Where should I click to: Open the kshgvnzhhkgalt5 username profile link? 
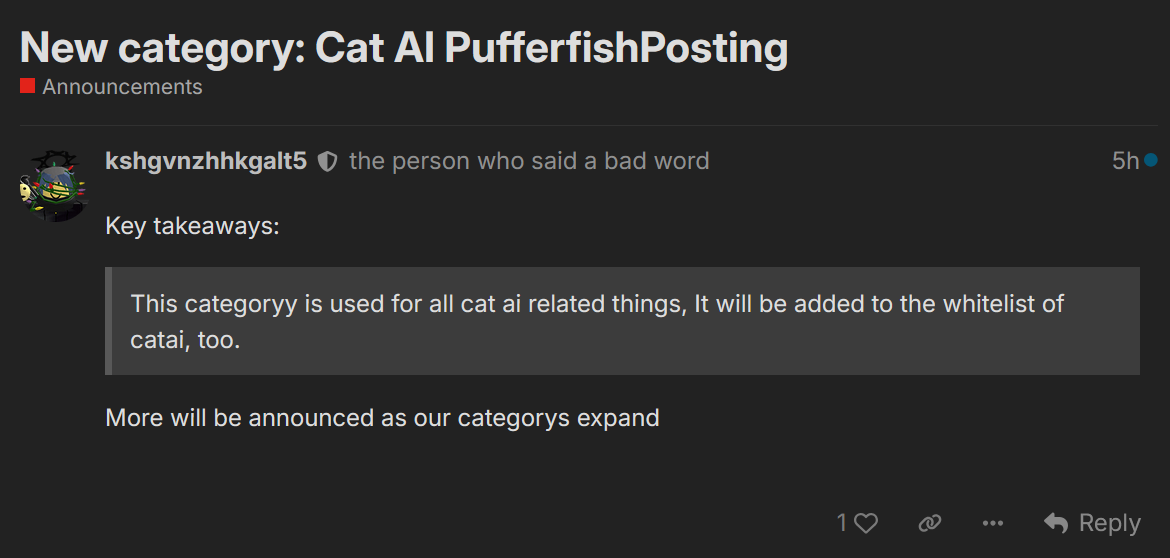(x=205, y=161)
